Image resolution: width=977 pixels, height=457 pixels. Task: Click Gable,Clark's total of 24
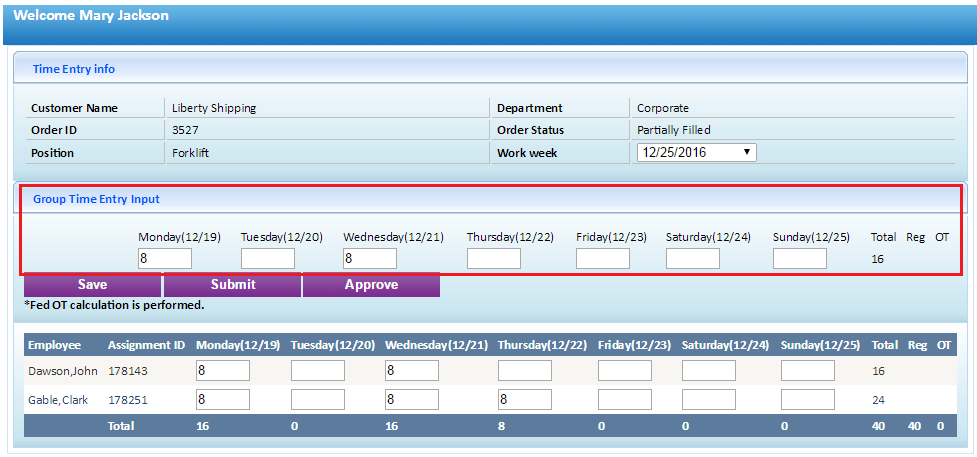(x=879, y=400)
